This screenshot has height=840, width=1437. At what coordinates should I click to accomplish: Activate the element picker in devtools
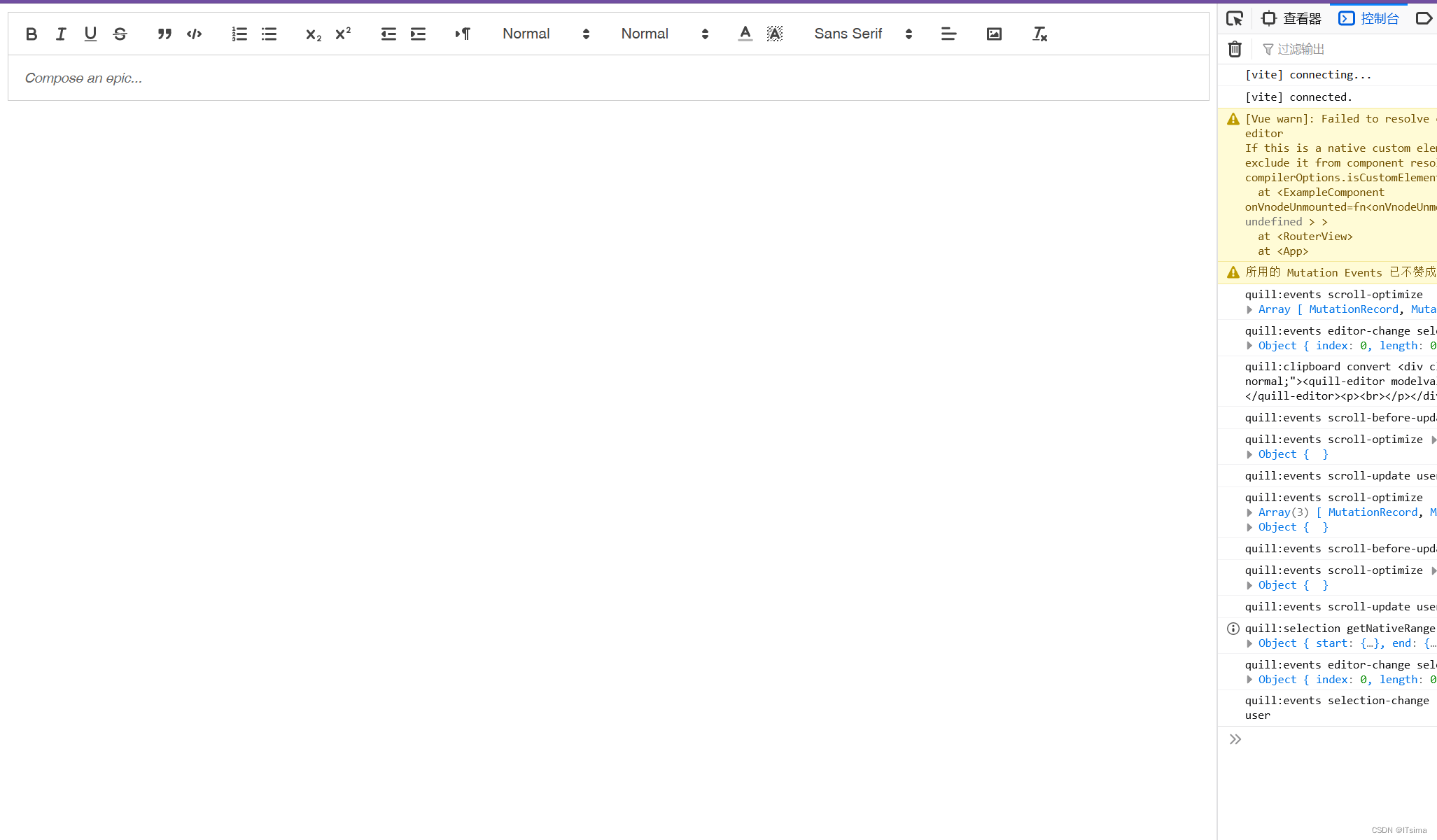click(1235, 18)
